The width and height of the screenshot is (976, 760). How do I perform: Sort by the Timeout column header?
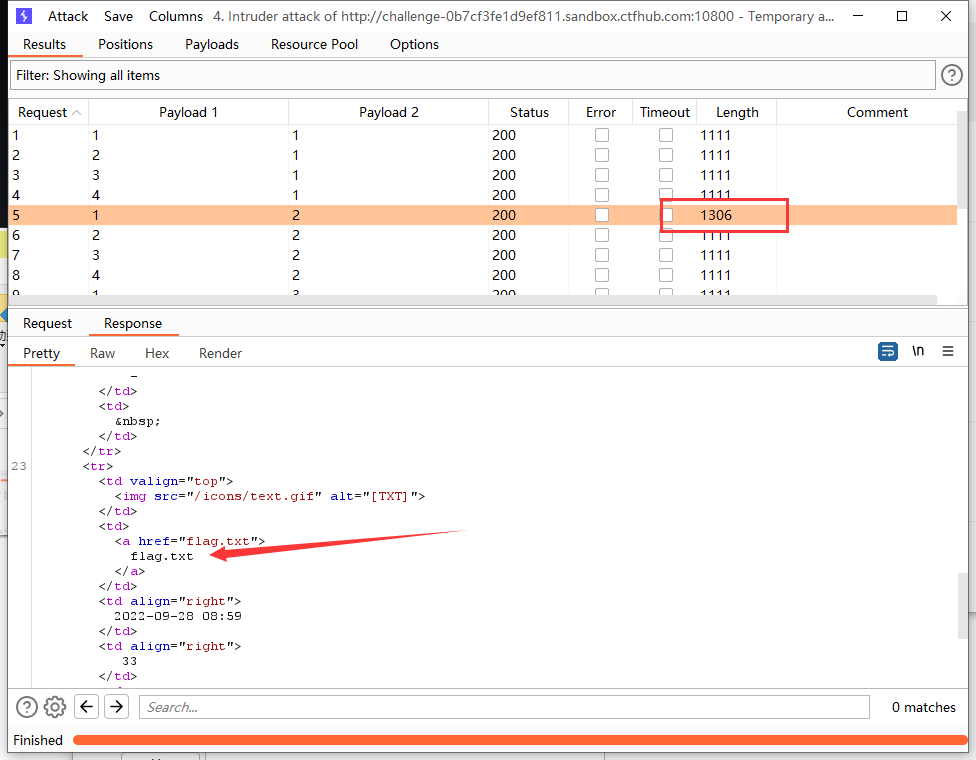(665, 112)
